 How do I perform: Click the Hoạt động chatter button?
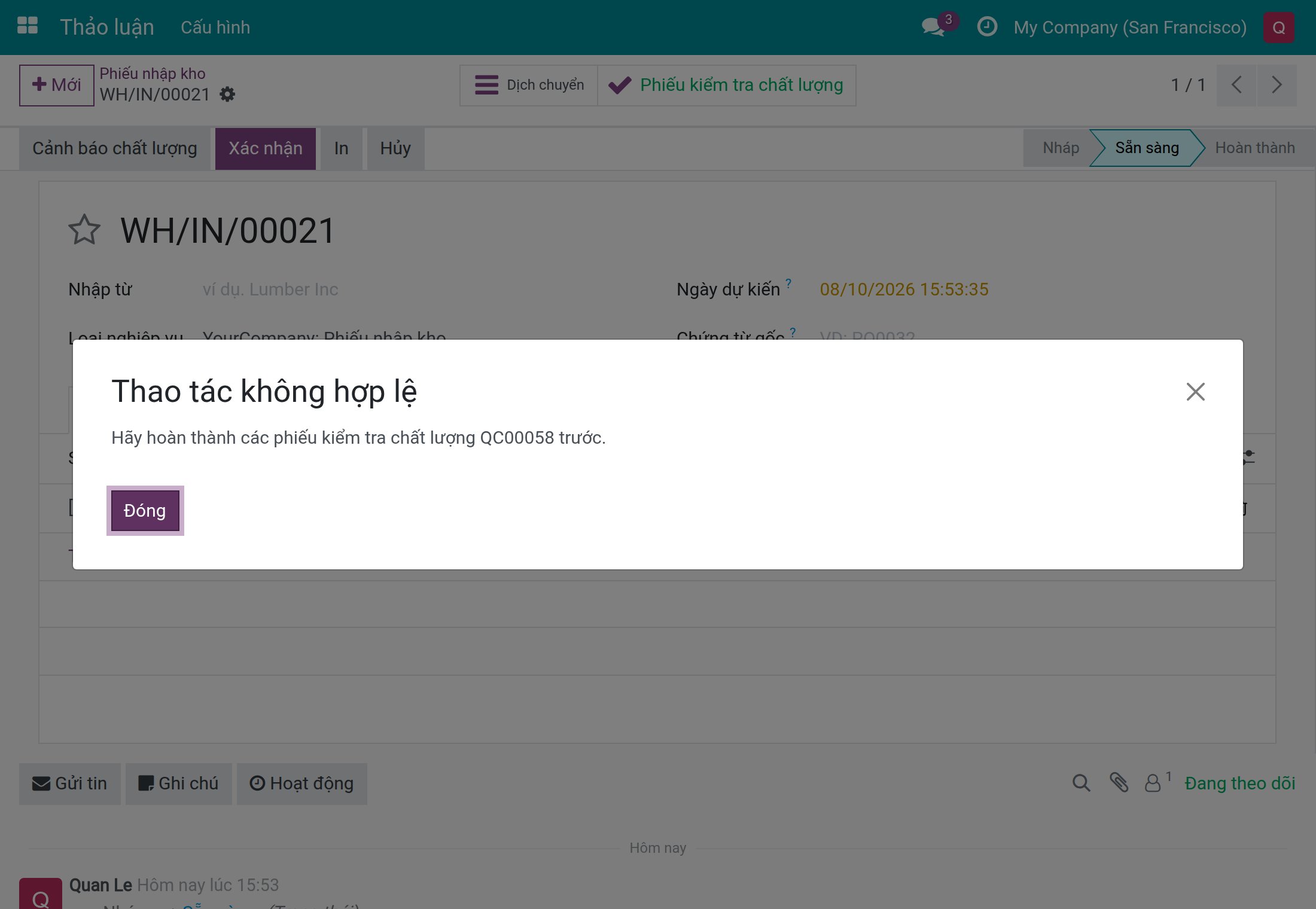coord(302,783)
